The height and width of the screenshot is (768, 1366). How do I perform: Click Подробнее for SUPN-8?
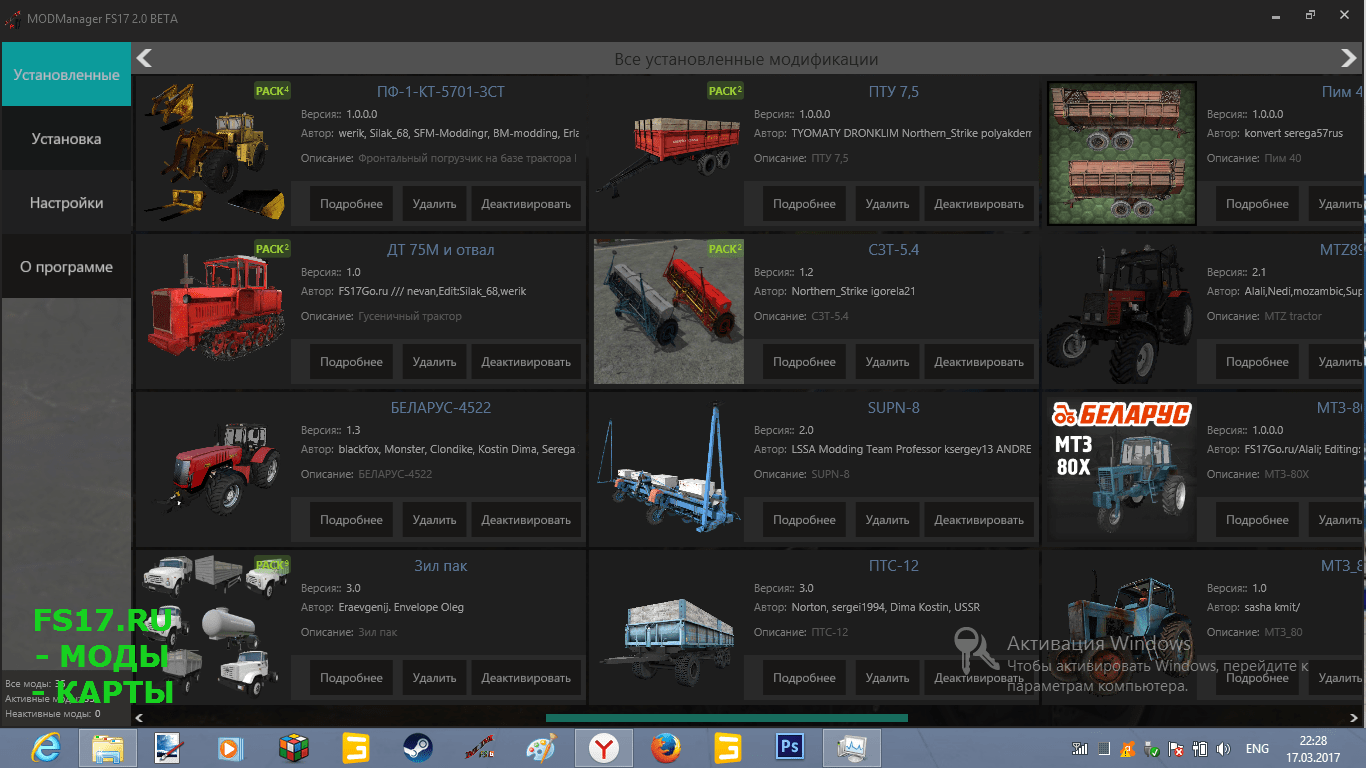(804, 519)
